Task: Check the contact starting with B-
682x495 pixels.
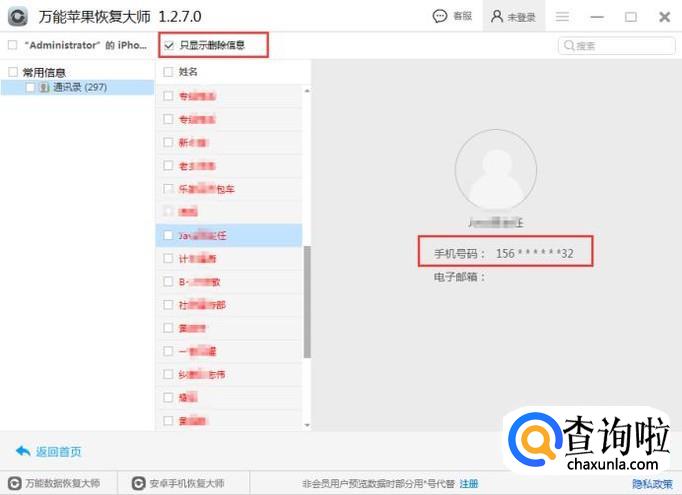Action: click(x=168, y=281)
